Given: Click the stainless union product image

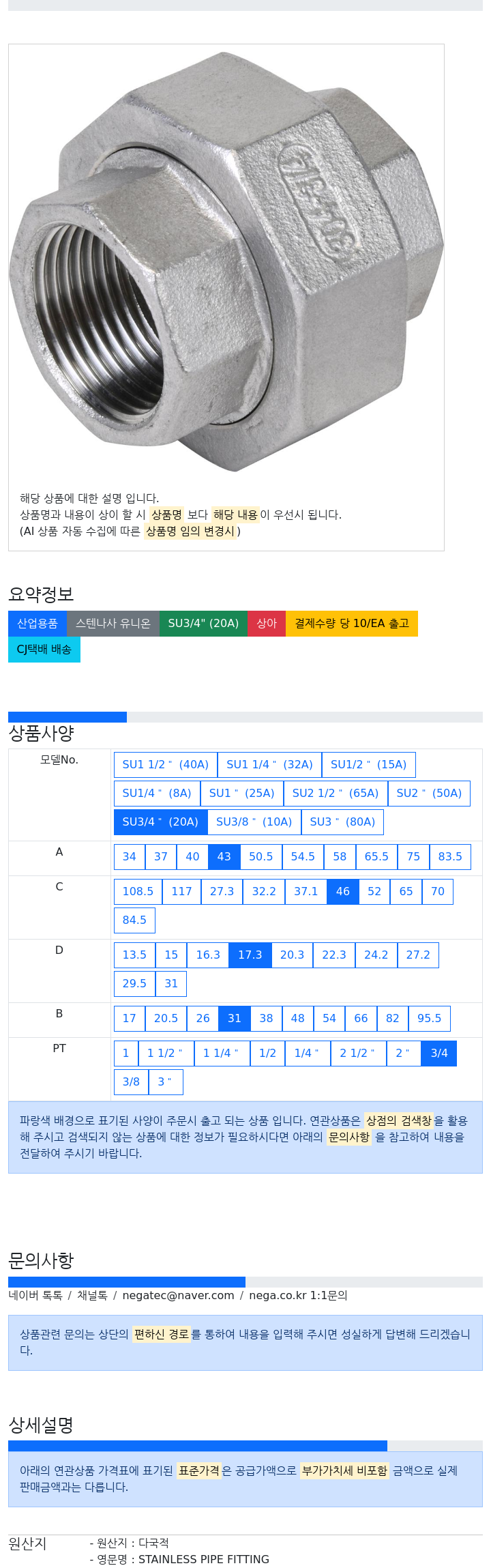Looking at the screenshot, I should [226, 262].
